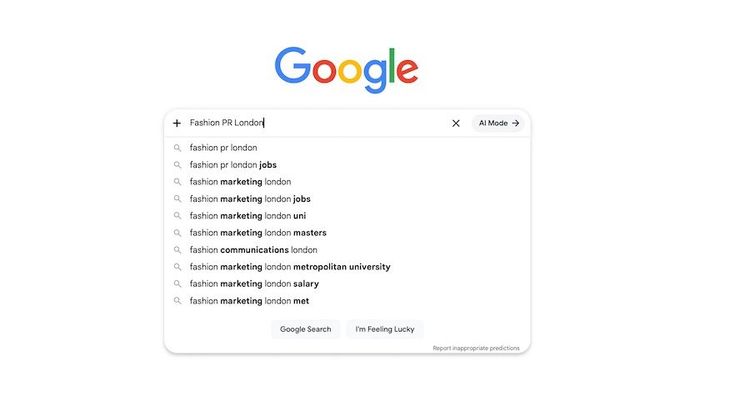Choose the 'fashion marketing london' suggestion
This screenshot has height=417, width=750.
click(x=347, y=182)
